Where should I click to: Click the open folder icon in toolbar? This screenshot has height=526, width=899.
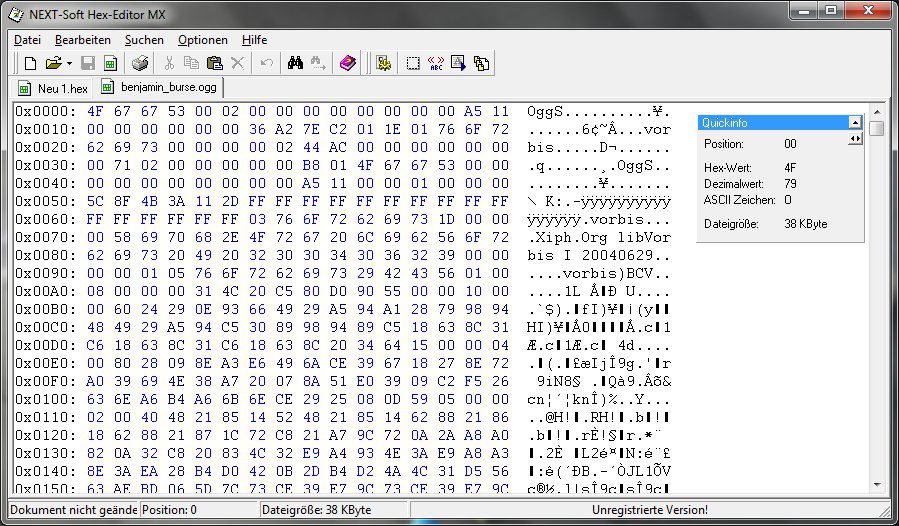pyautogui.click(x=52, y=63)
